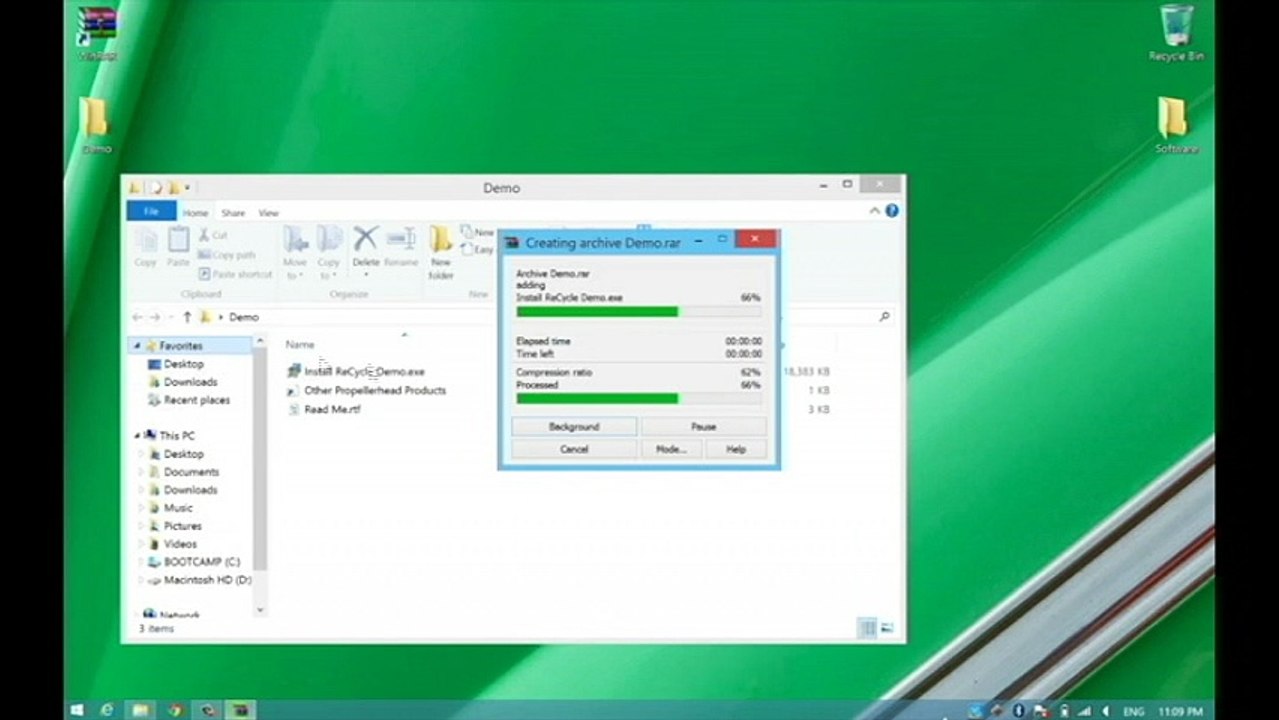Click the Explorer search magnifier icon
The image size is (1279, 720).
click(884, 316)
